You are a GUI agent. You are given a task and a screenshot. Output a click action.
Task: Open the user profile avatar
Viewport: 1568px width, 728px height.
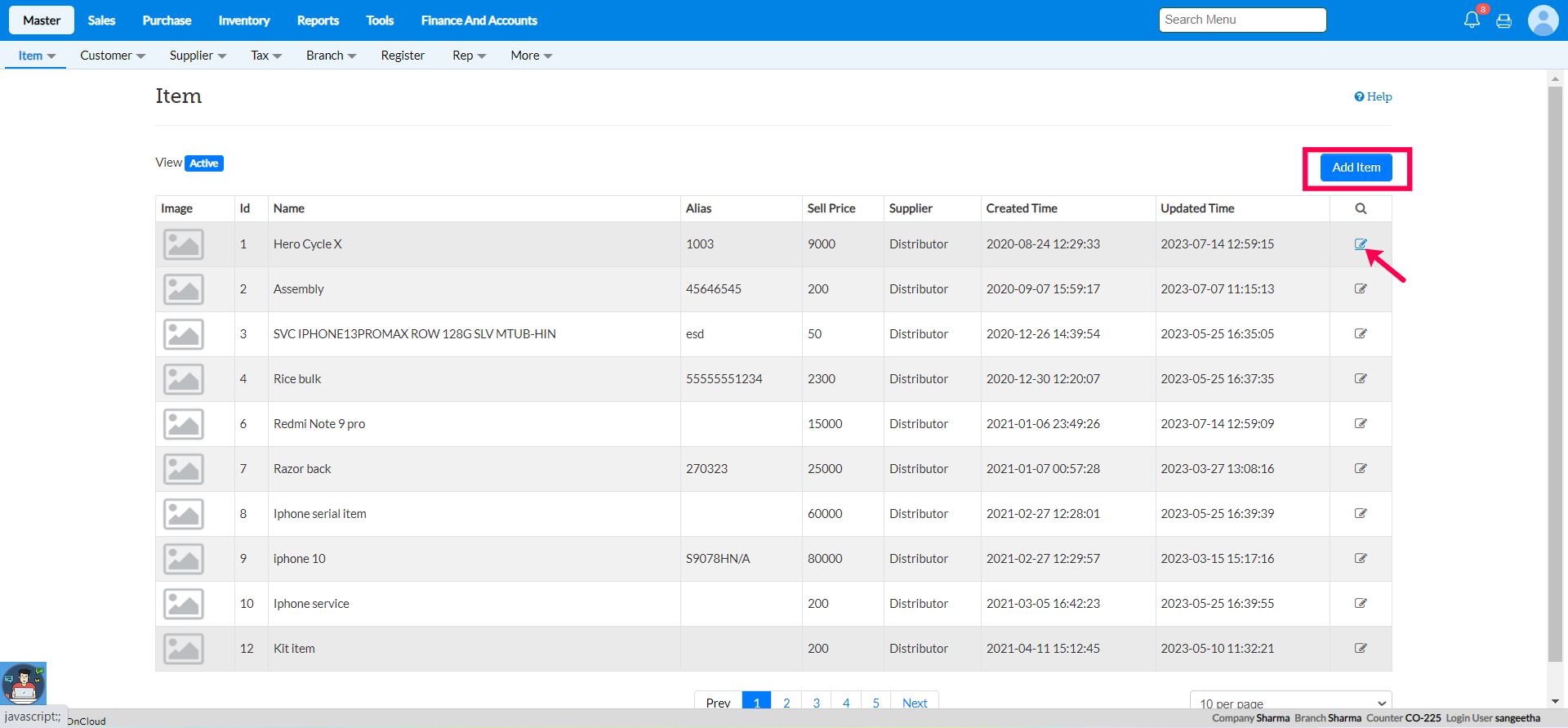(x=1543, y=20)
